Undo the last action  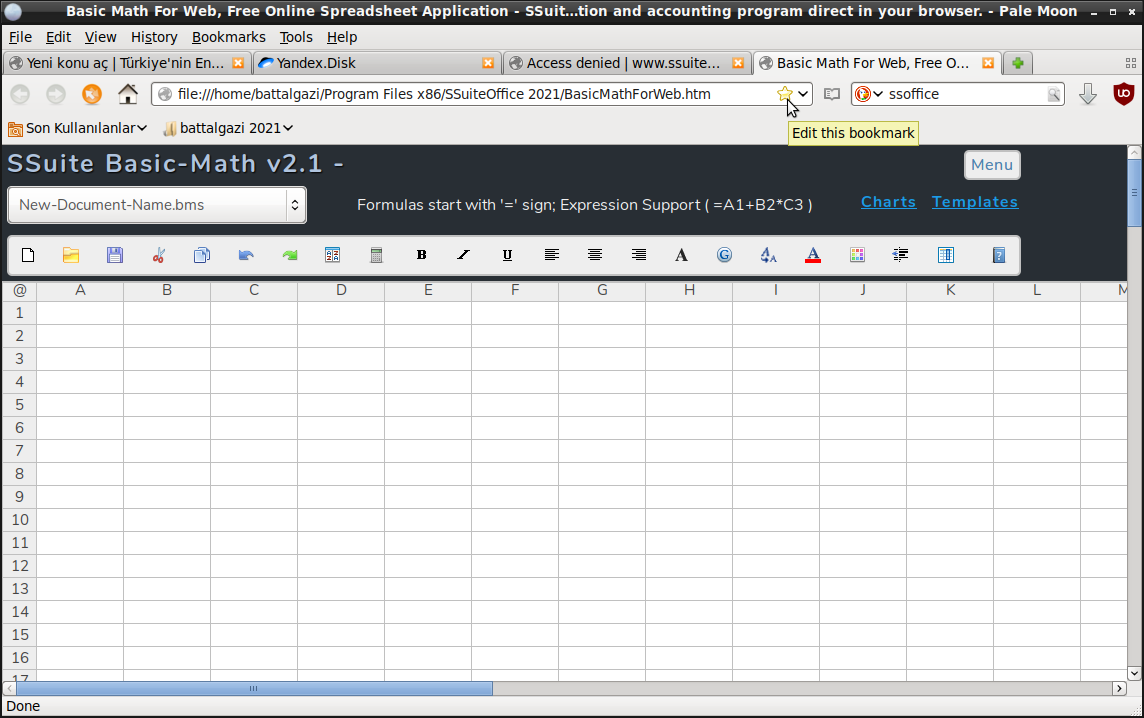tap(246, 255)
